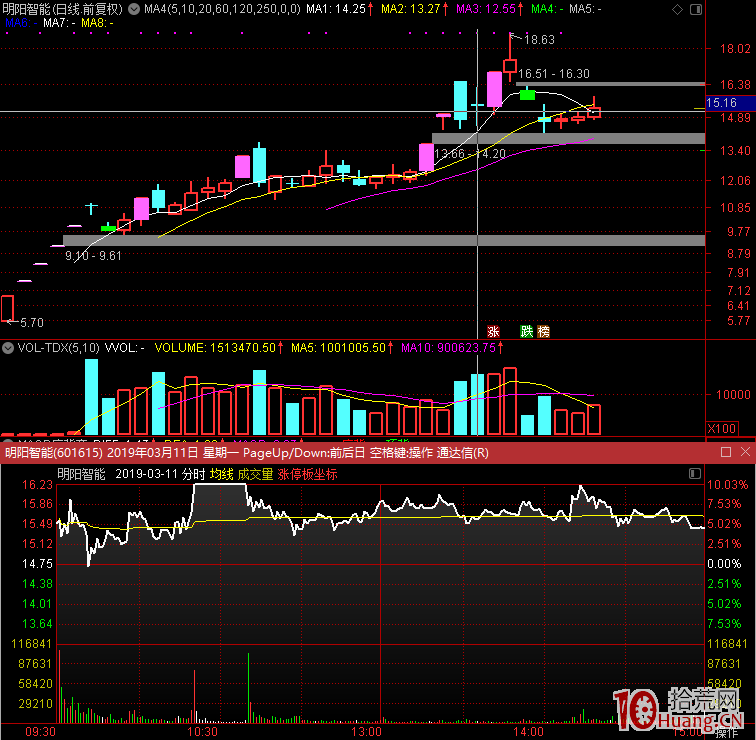Image resolution: width=756 pixels, height=740 pixels.
Task: Click the MA4(5,10,20,60,120,250,0,0) indicator label
Action: [x=222, y=9]
